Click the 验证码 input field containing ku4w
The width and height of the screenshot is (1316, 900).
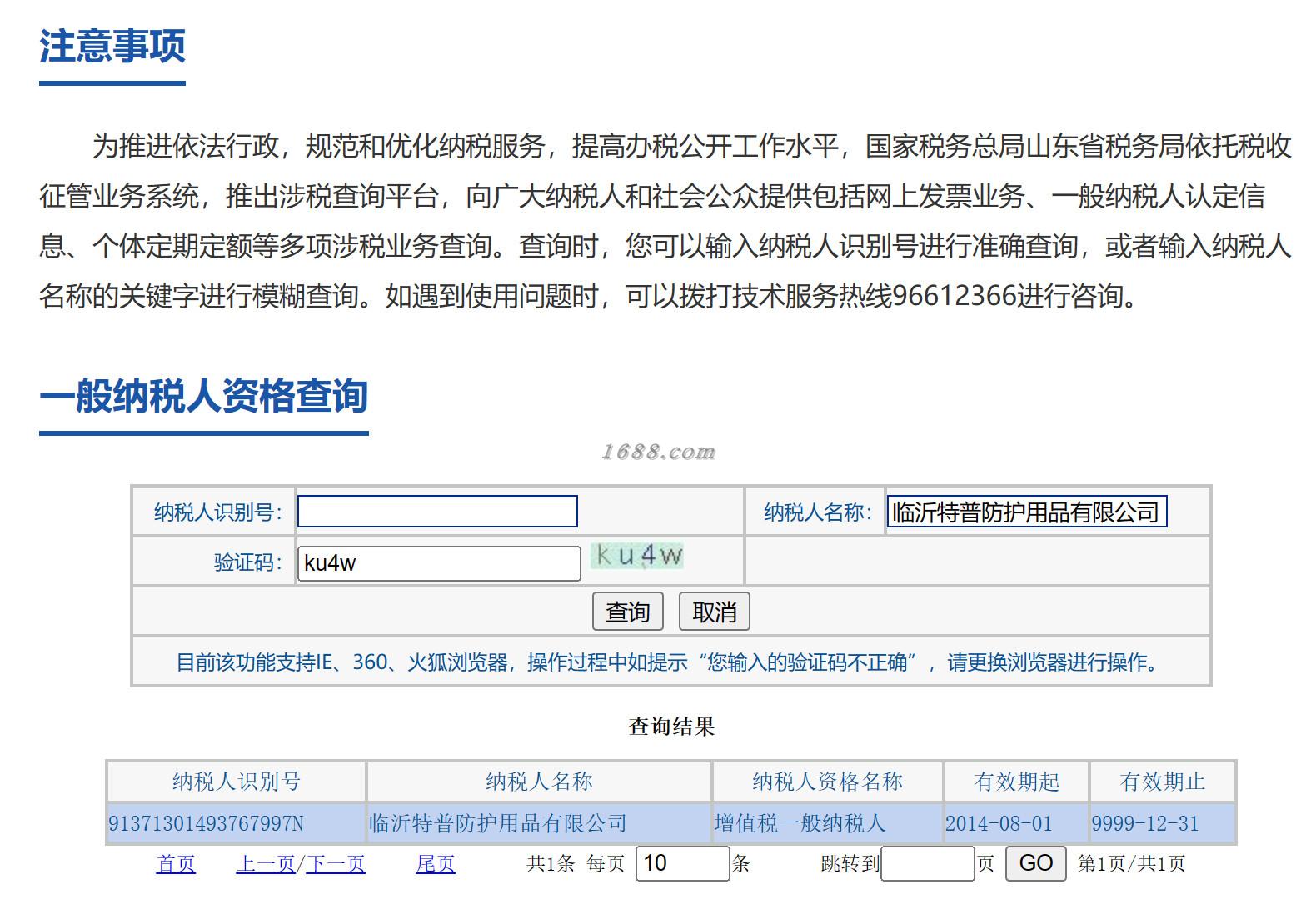(x=439, y=563)
